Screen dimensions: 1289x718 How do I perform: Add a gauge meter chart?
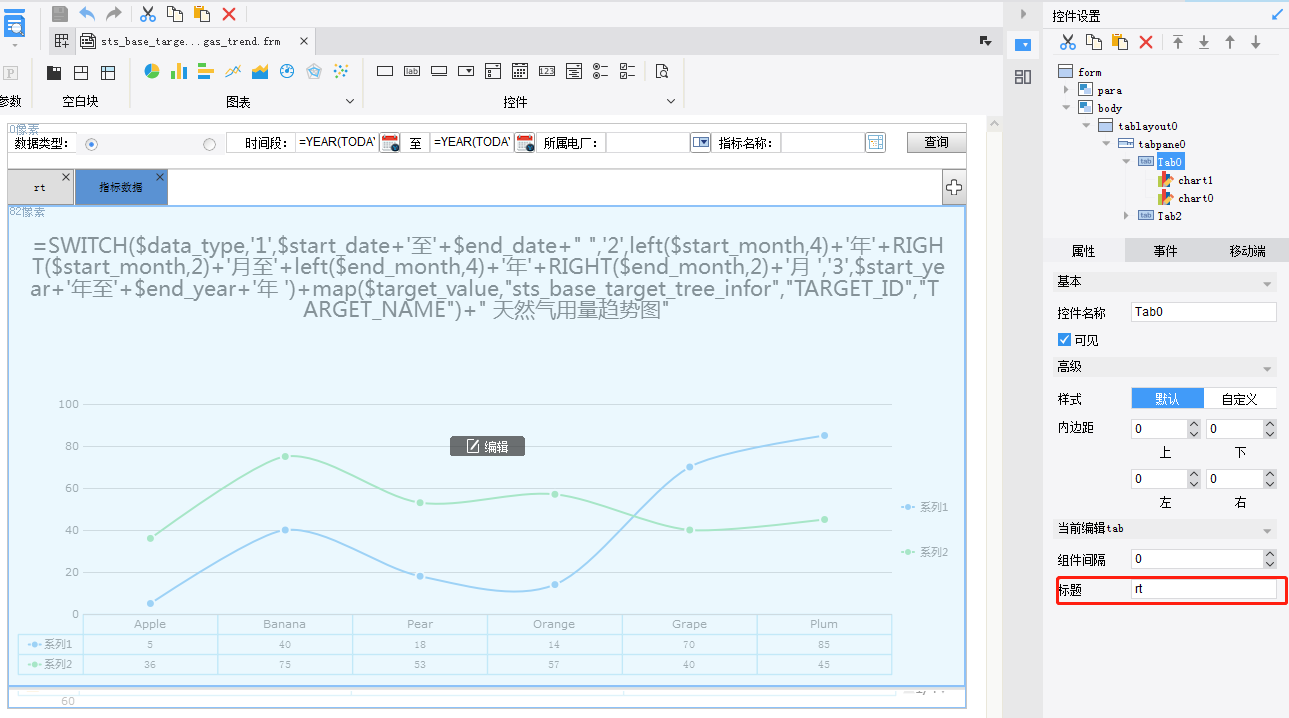[287, 71]
